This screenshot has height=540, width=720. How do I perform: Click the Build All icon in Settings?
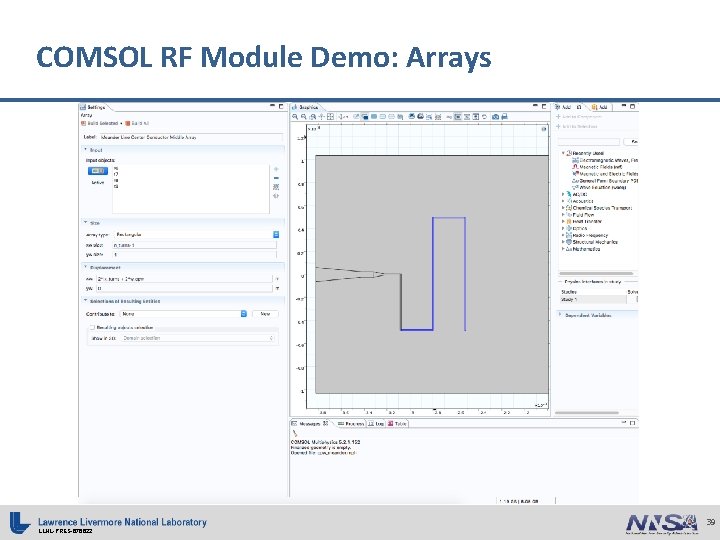tap(128, 123)
